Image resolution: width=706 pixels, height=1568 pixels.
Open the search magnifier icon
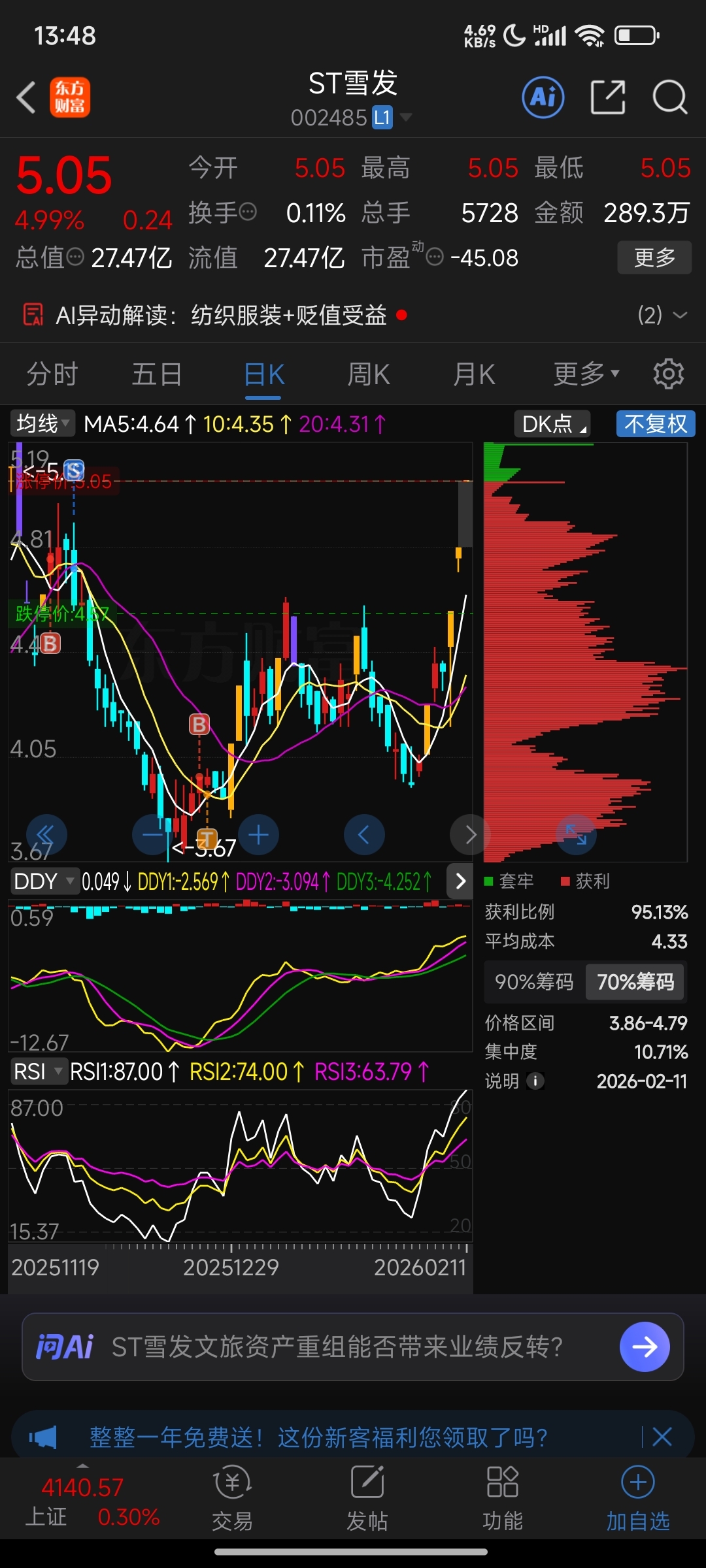[670, 97]
